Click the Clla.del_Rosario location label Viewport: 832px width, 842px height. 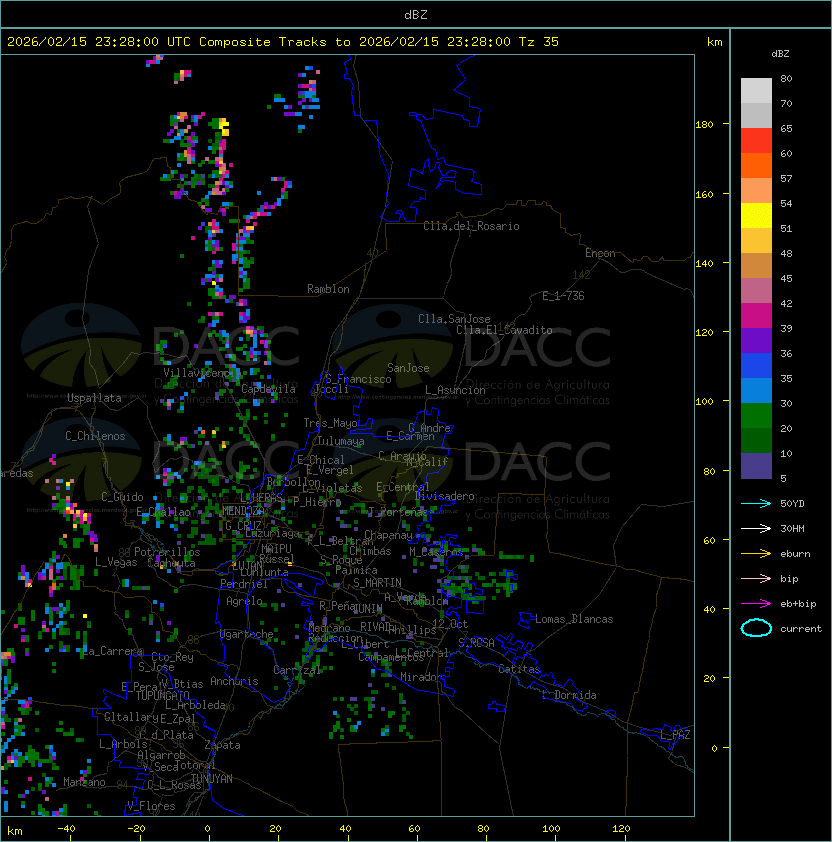471,226
